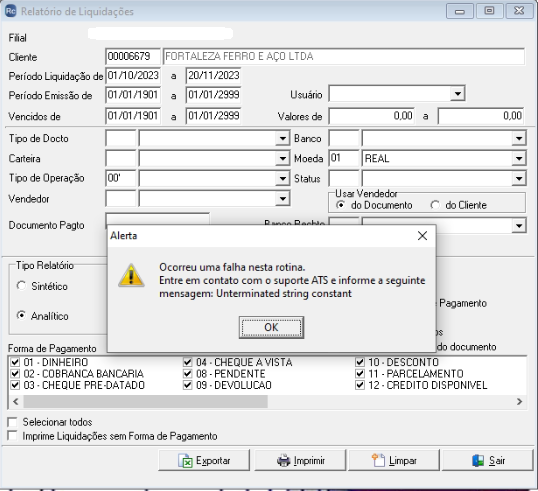This screenshot has width=538, height=491.
Task: Open the Usuário dropdown list
Action: click(x=457, y=94)
